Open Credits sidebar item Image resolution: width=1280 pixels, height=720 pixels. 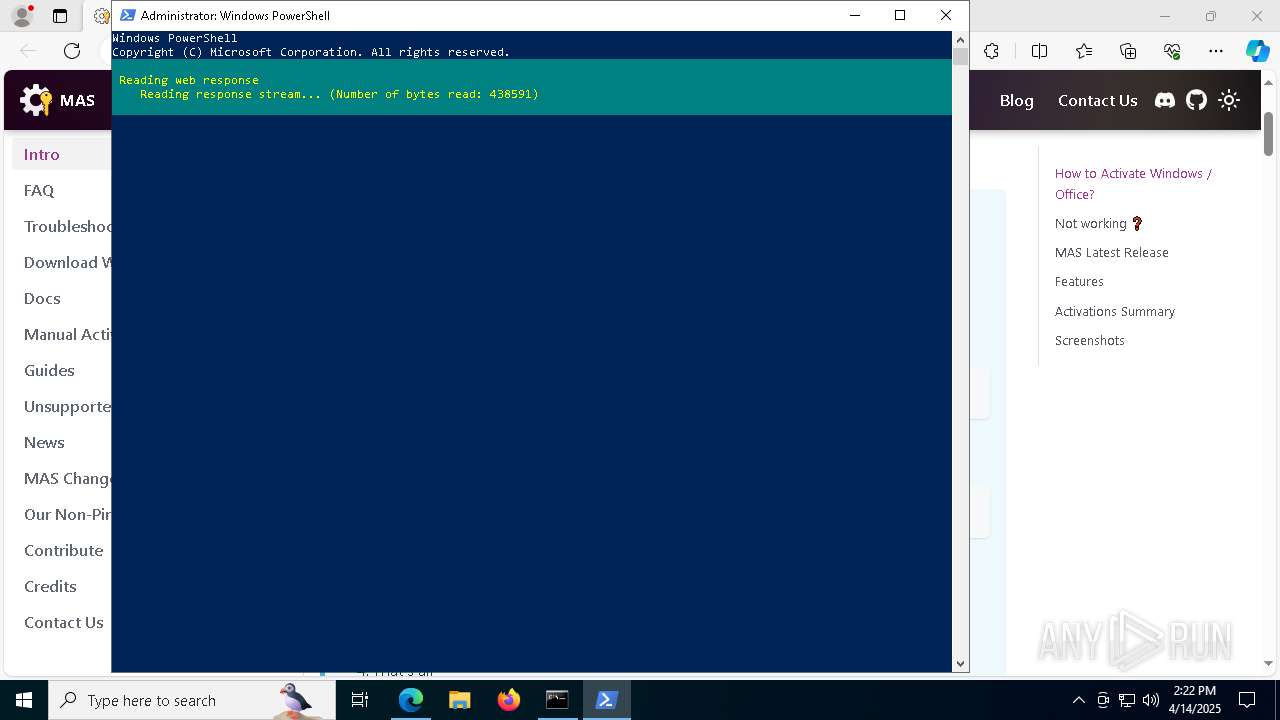coord(50,586)
